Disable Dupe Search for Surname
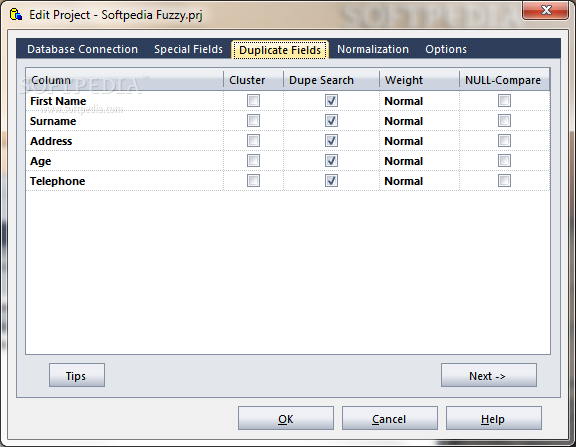 [x=331, y=120]
